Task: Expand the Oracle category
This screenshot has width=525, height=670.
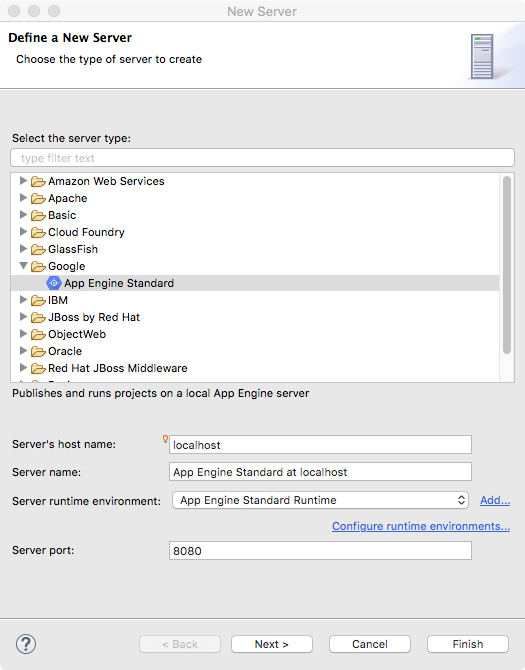Action: point(23,351)
